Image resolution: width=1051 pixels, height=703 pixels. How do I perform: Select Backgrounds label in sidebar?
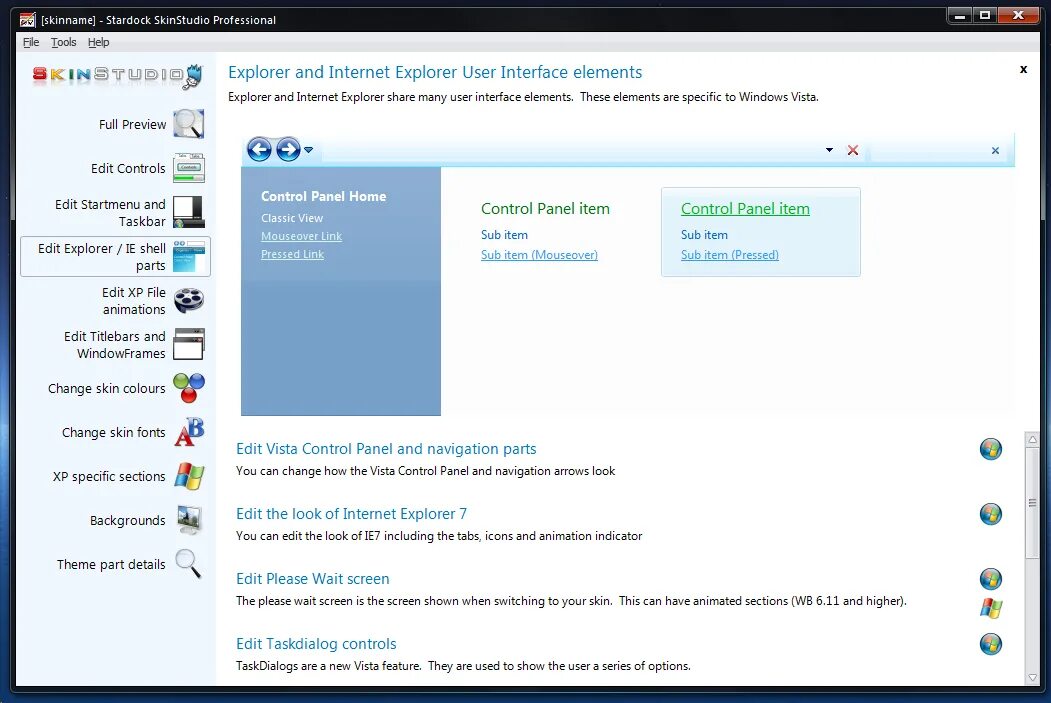pos(127,521)
